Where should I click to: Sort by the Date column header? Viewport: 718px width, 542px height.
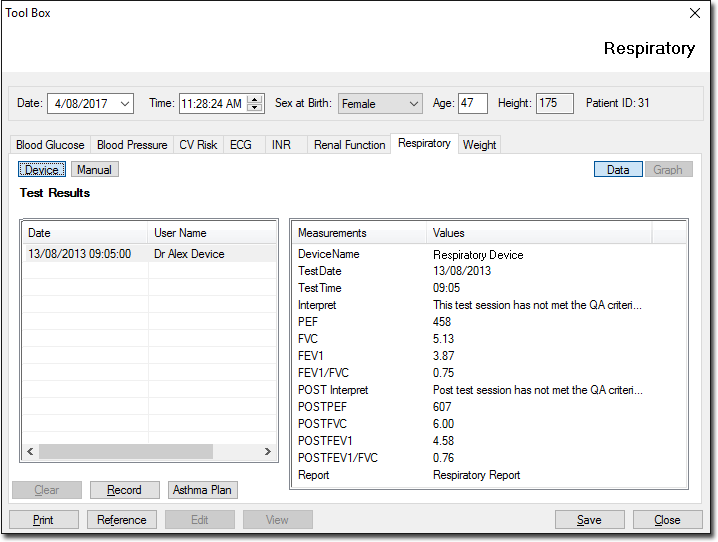tap(85, 233)
